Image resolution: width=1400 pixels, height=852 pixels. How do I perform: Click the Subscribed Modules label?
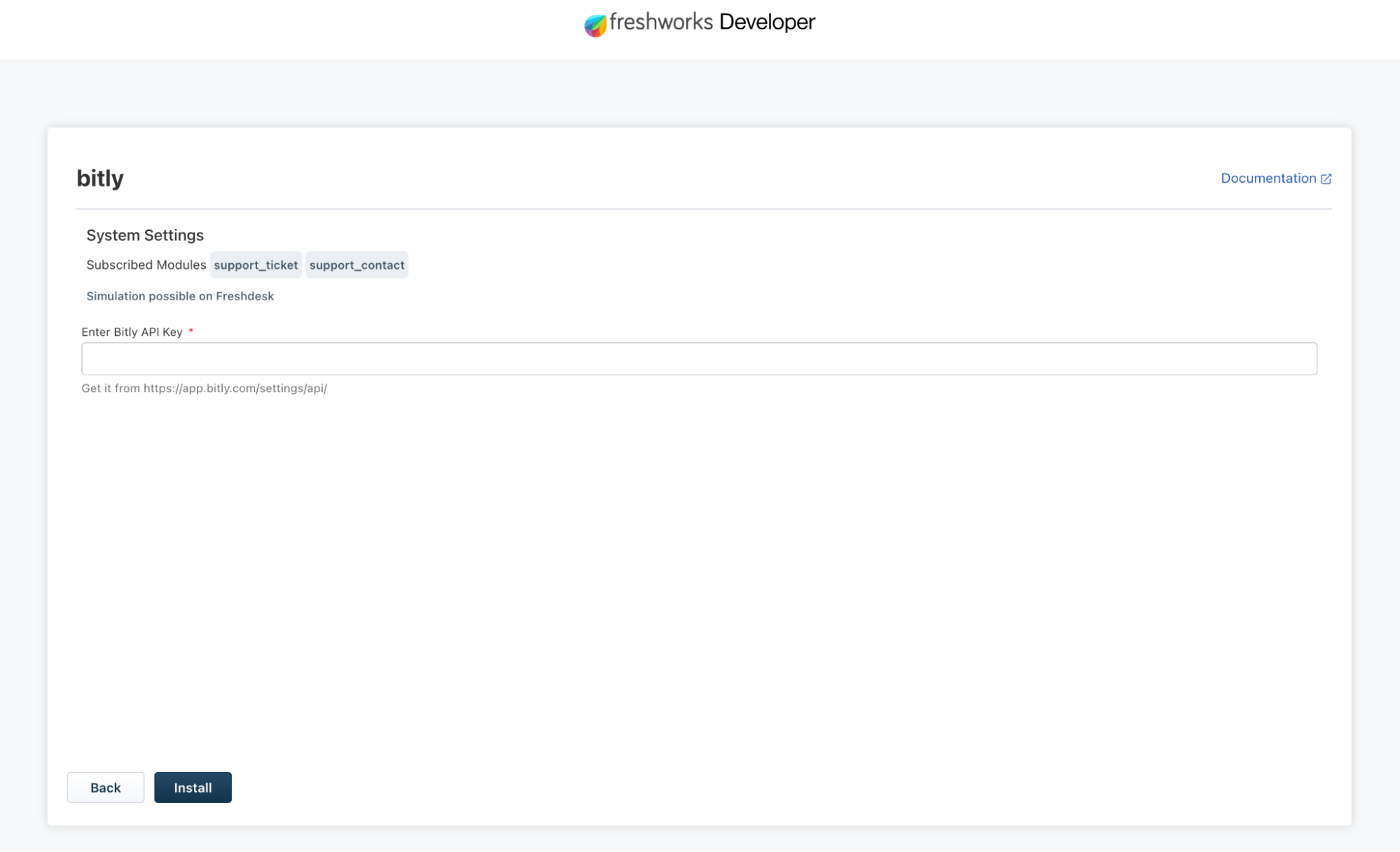point(146,265)
